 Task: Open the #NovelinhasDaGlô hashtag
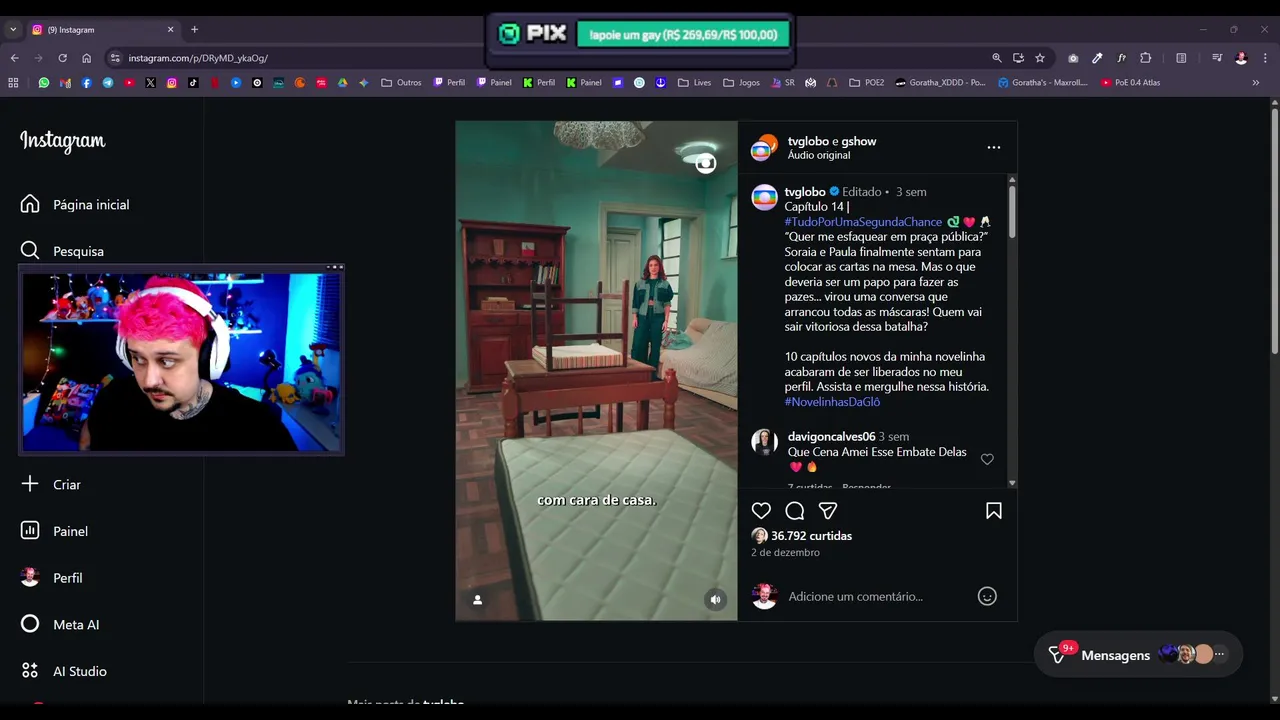[832, 402]
